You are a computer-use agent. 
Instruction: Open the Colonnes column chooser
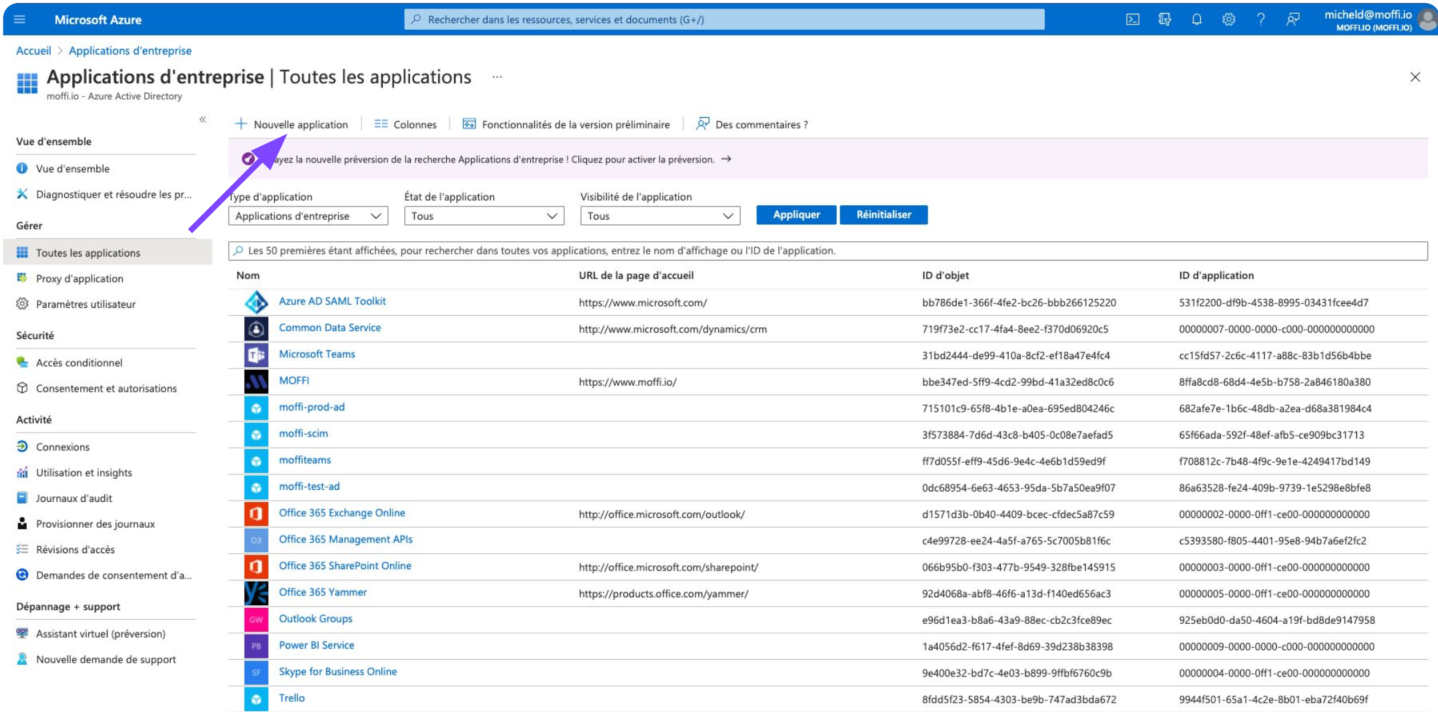[x=405, y=125]
